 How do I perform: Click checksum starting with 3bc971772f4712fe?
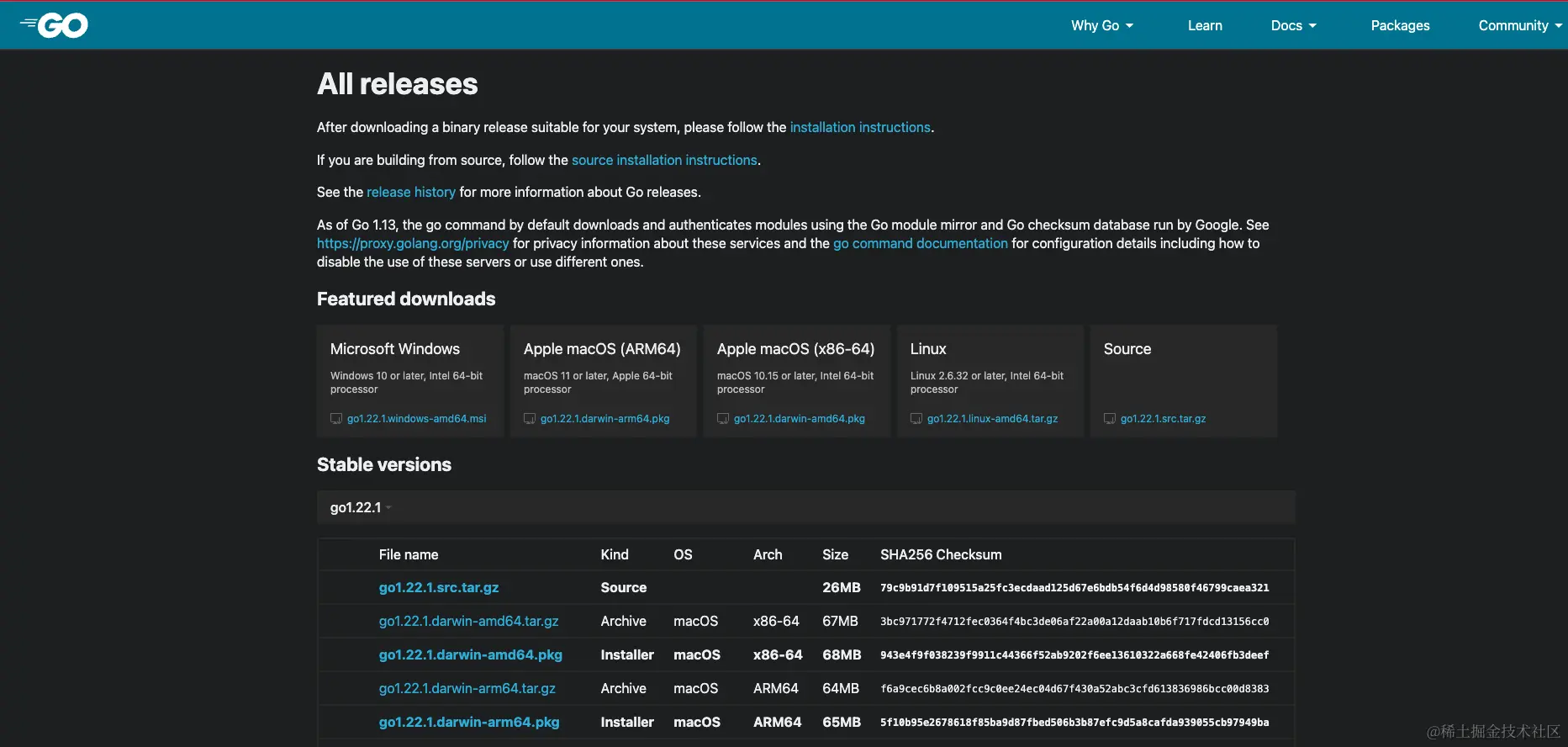coord(1074,622)
